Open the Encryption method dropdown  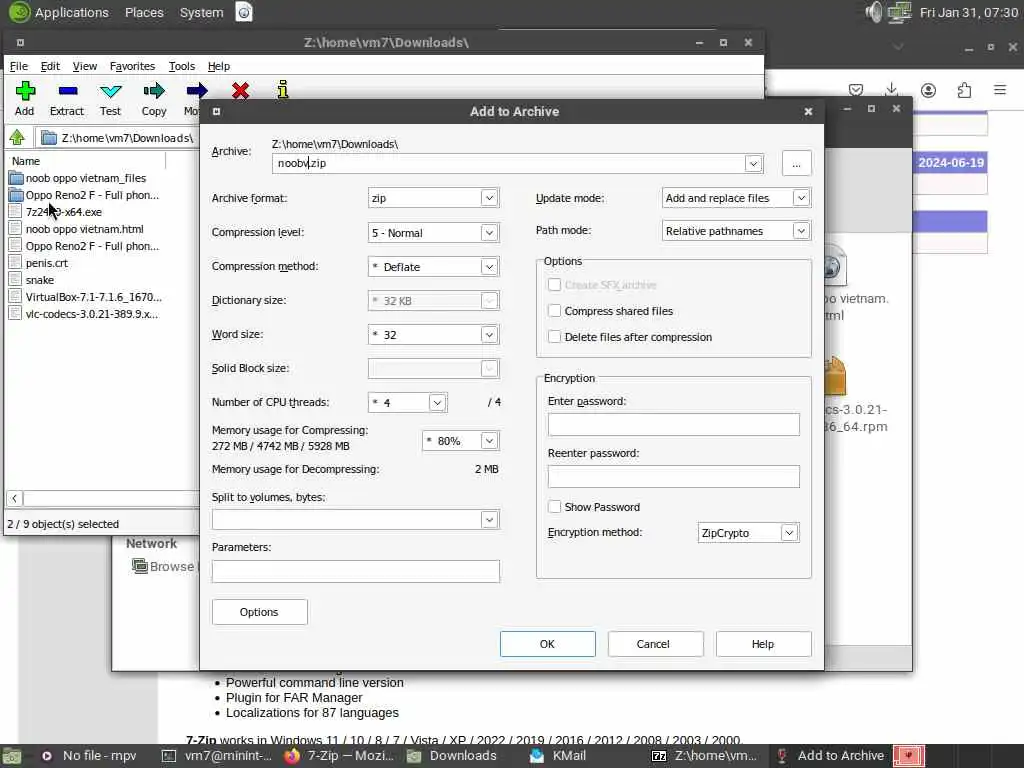pos(790,533)
